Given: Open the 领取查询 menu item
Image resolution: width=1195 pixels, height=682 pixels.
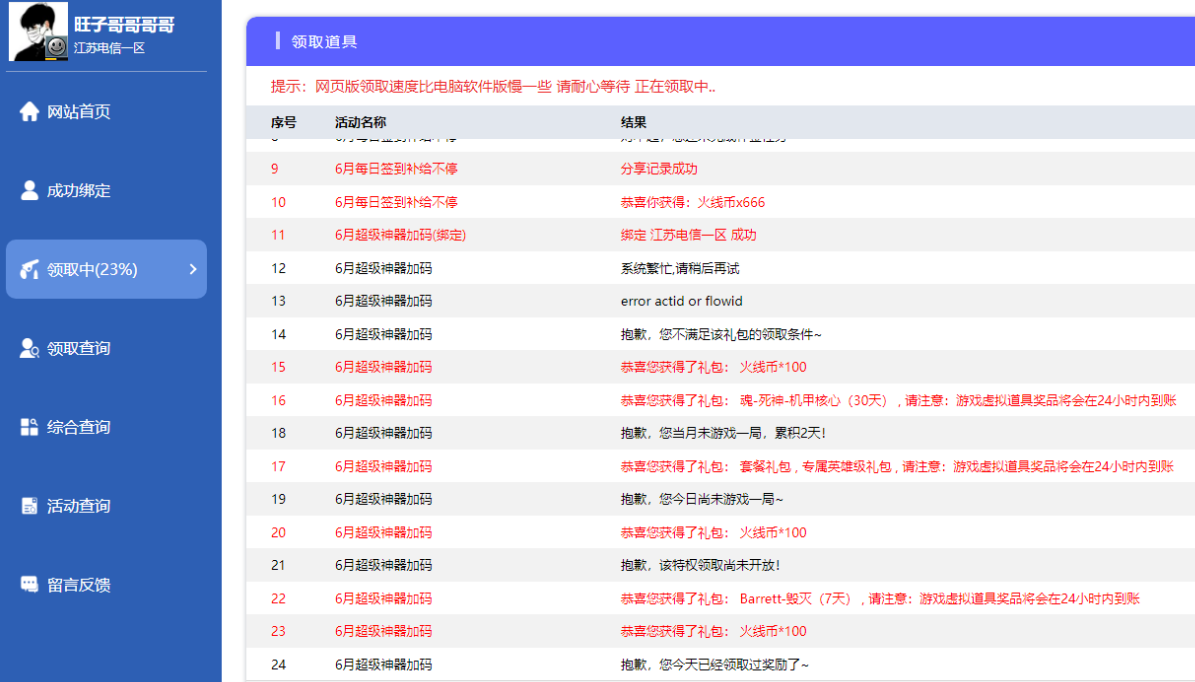Looking at the screenshot, I should (79, 348).
